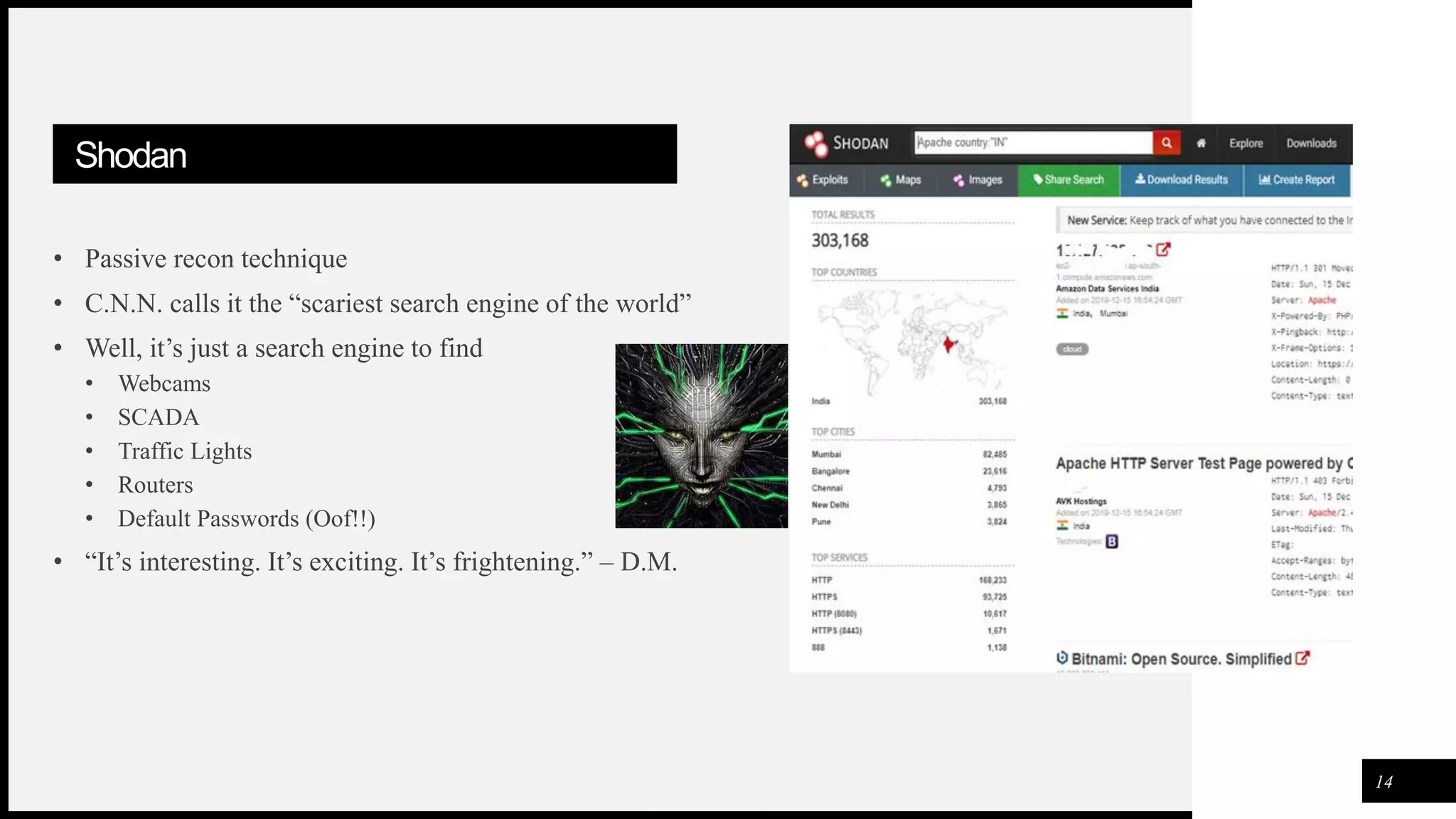The image size is (1456, 819).
Task: Click the AVK Hostings organization name
Action: (x=1081, y=501)
